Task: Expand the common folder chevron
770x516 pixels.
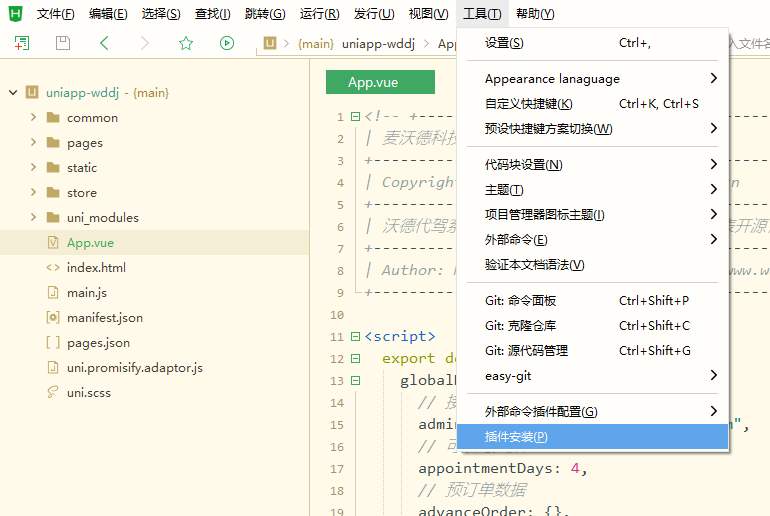Action: point(33,117)
